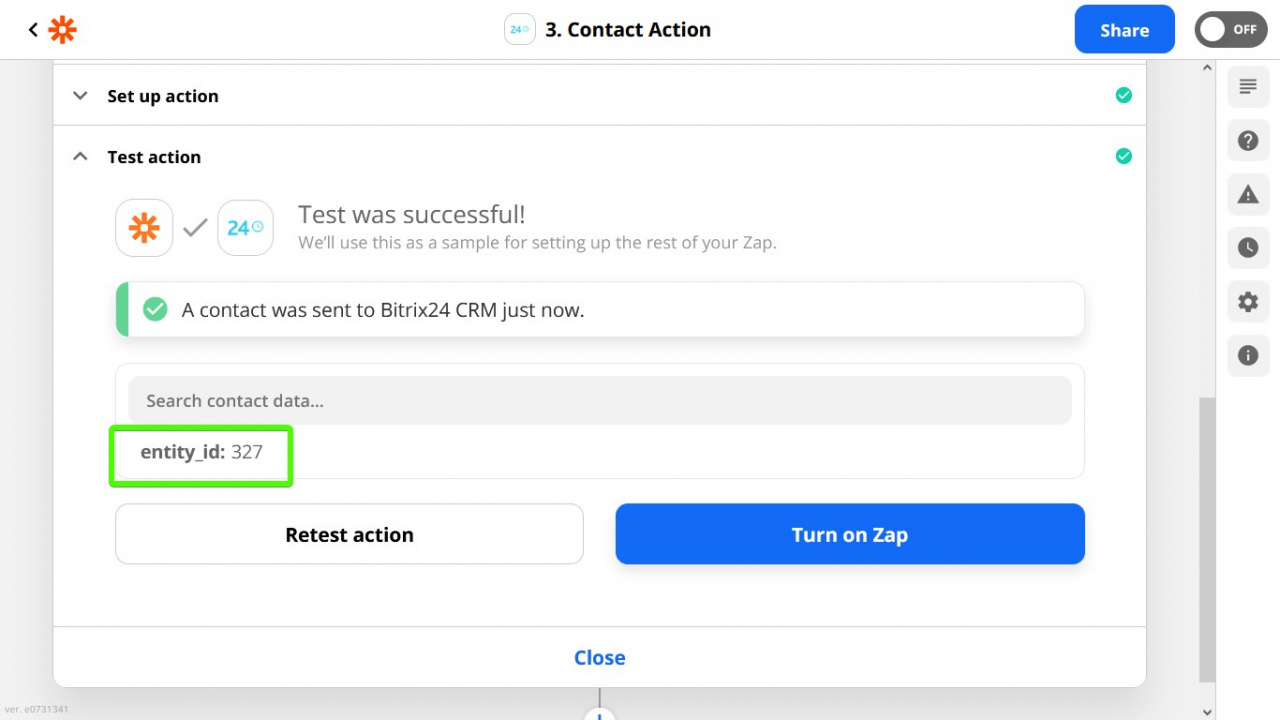Open the warning triangle alerts icon
1280x720 pixels.
[1248, 195]
